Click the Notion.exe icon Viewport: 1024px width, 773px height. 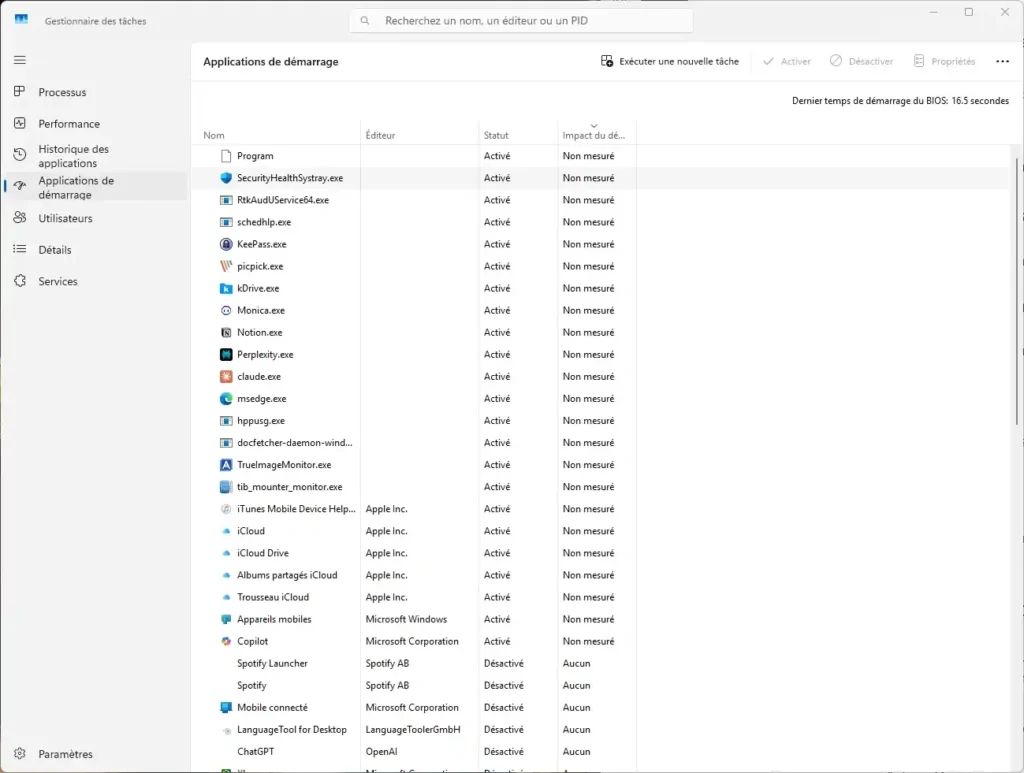point(226,332)
